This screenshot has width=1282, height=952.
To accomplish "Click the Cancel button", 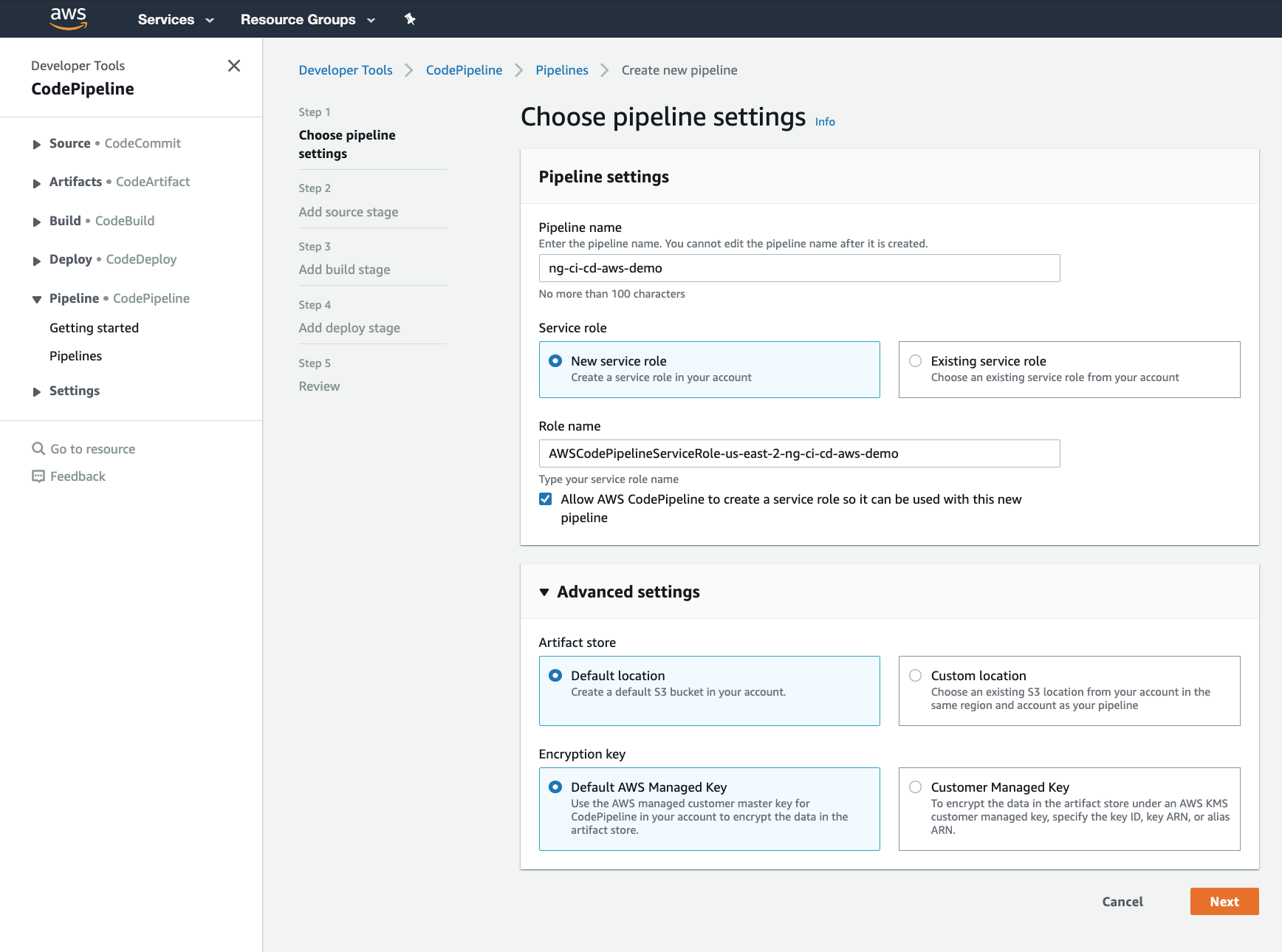I will click(x=1122, y=902).
